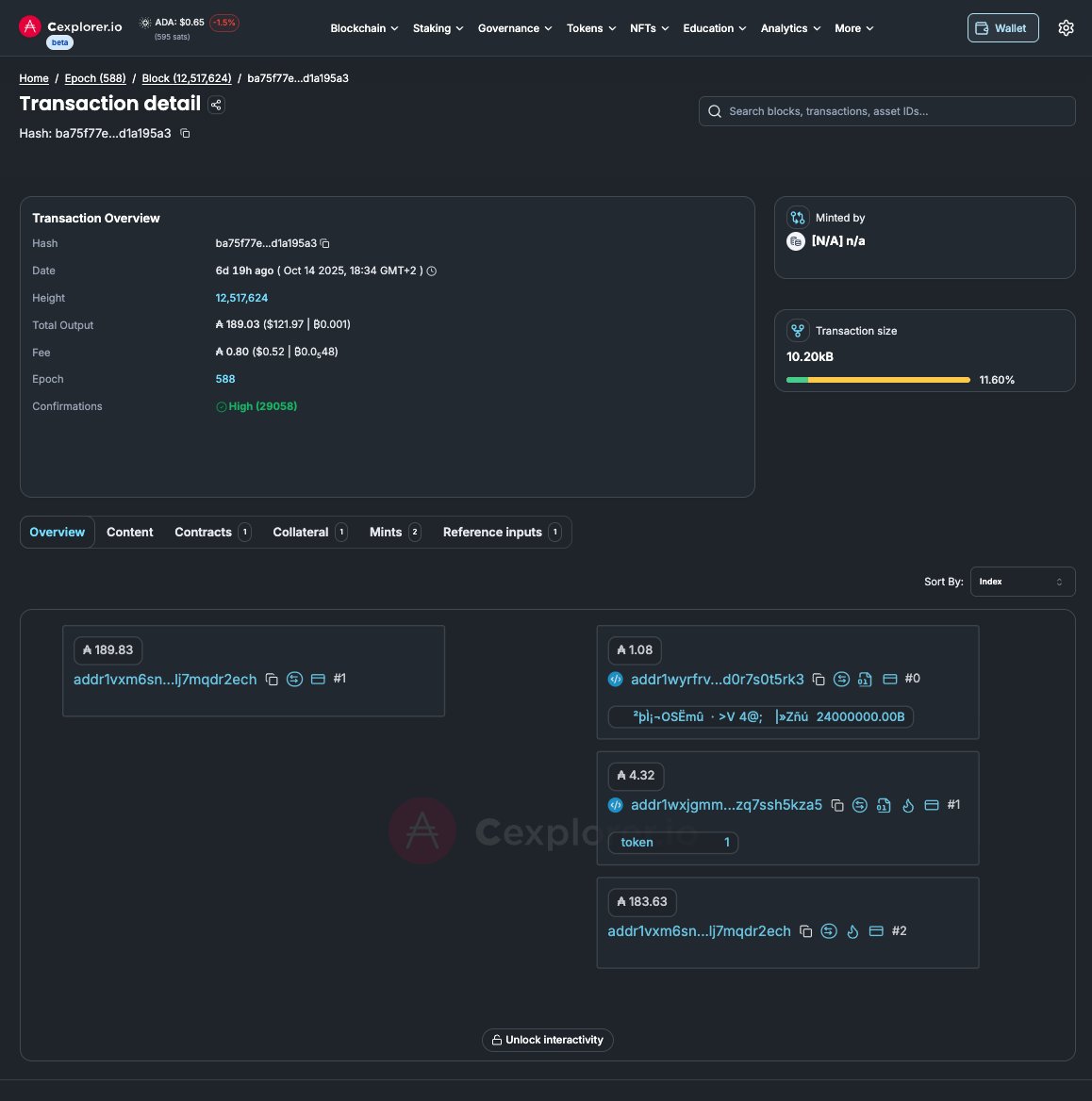Click the search blocks and transactions field
Image resolution: width=1092 pixels, height=1101 pixels.
886,110
